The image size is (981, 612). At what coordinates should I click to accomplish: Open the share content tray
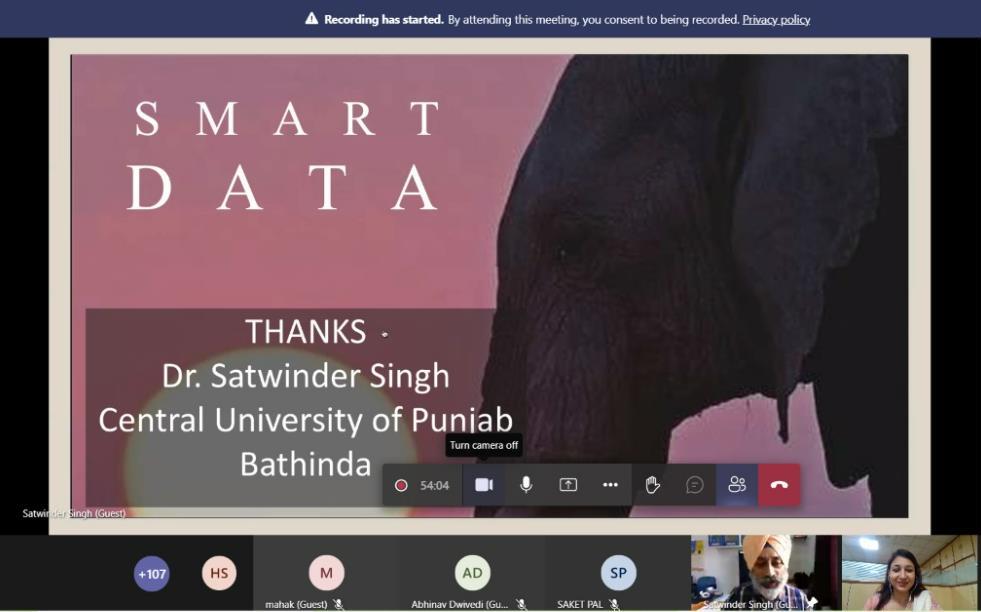(568, 485)
